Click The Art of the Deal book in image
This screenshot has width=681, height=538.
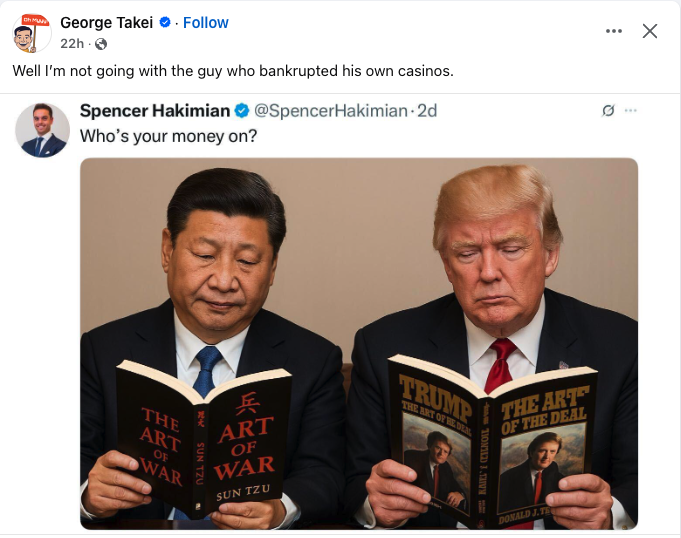(x=492, y=441)
